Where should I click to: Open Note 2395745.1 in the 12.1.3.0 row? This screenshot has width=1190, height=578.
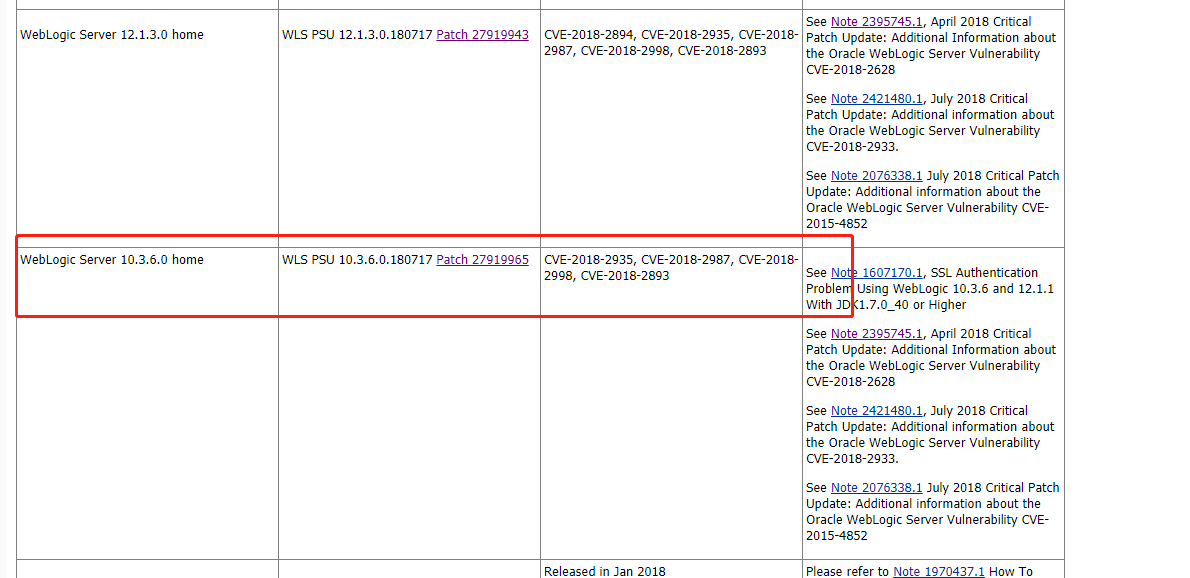pos(877,22)
